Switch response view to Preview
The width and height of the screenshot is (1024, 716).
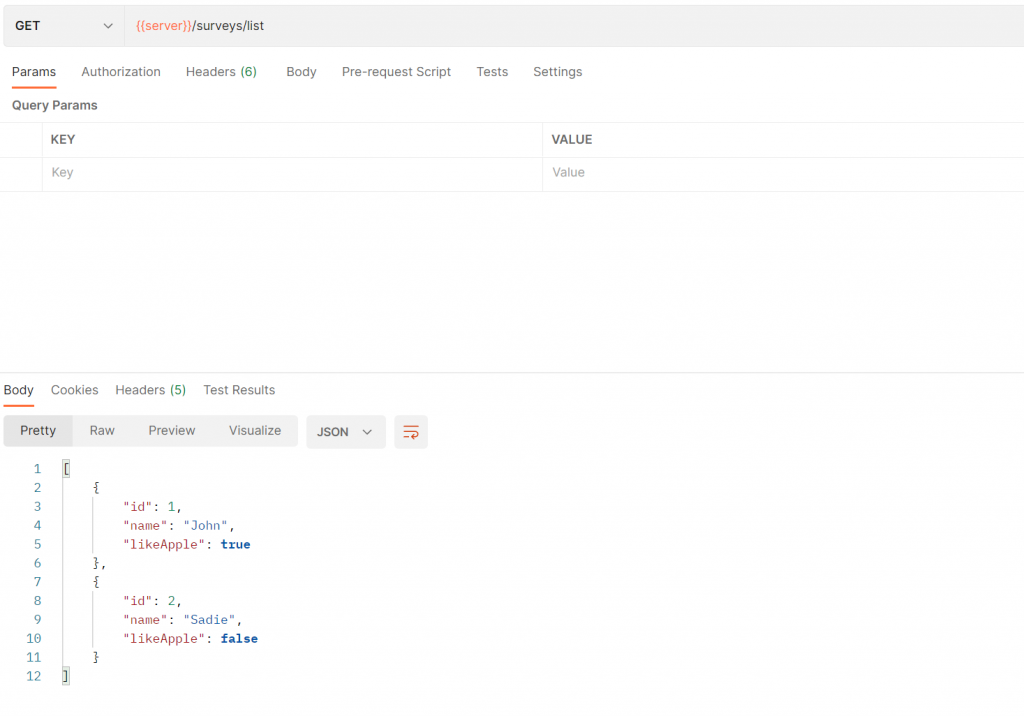pos(172,431)
